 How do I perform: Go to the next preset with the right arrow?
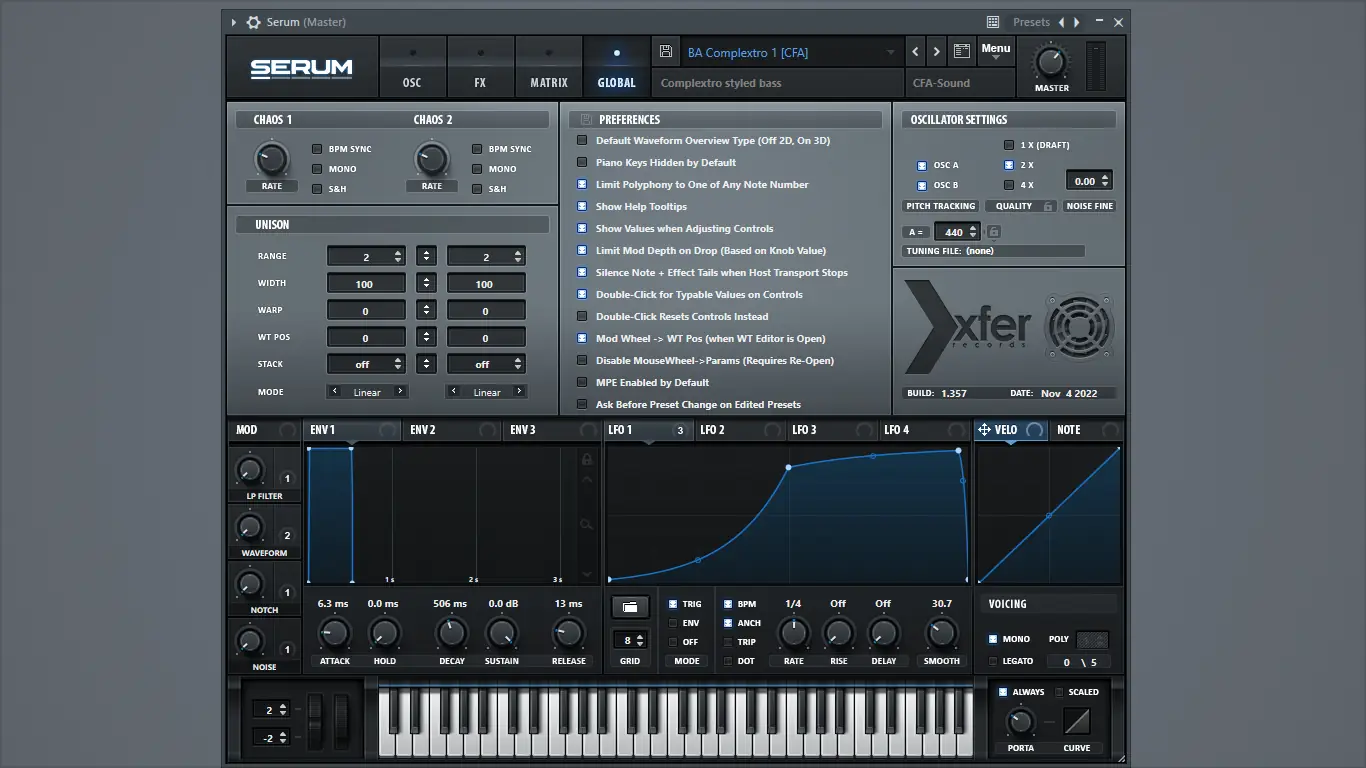point(937,52)
